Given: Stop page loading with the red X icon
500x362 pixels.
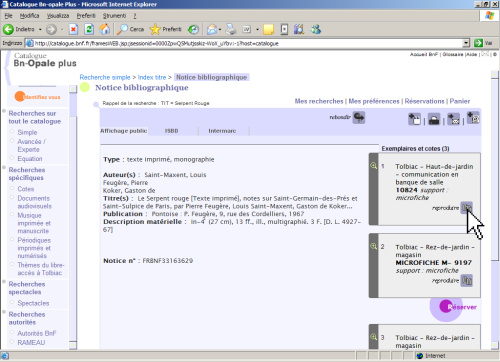Looking at the screenshot, I should [73, 30].
